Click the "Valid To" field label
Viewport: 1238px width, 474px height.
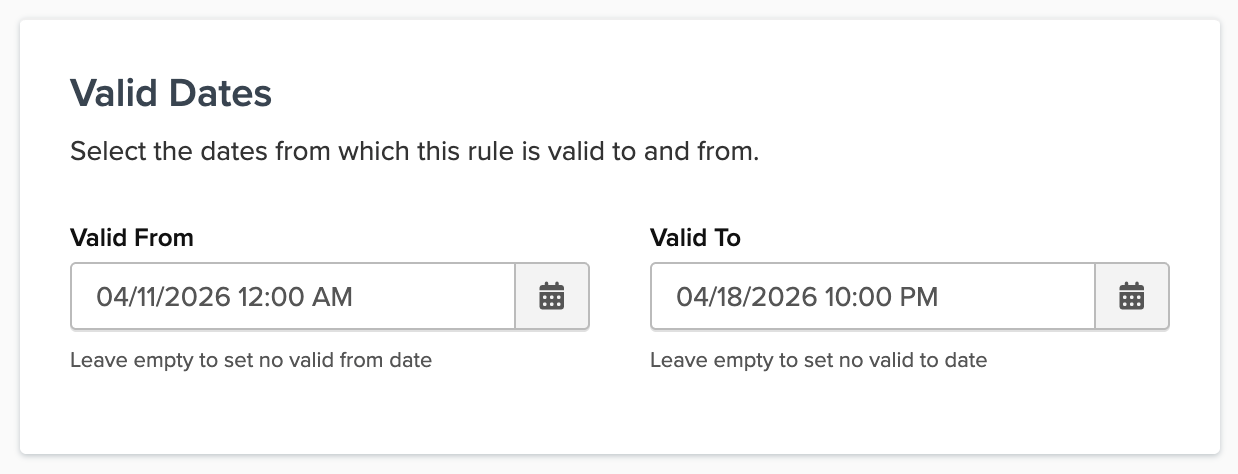click(695, 237)
